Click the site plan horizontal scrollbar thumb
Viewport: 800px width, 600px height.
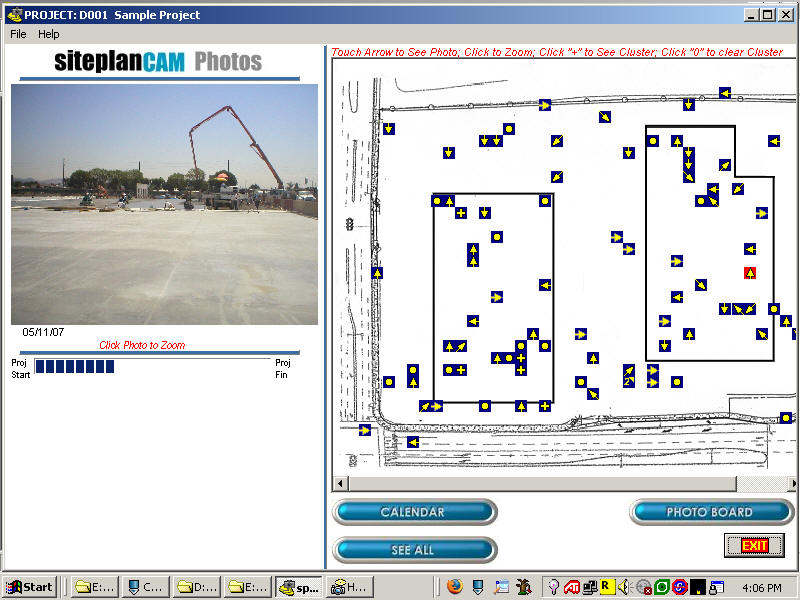(x=542, y=483)
